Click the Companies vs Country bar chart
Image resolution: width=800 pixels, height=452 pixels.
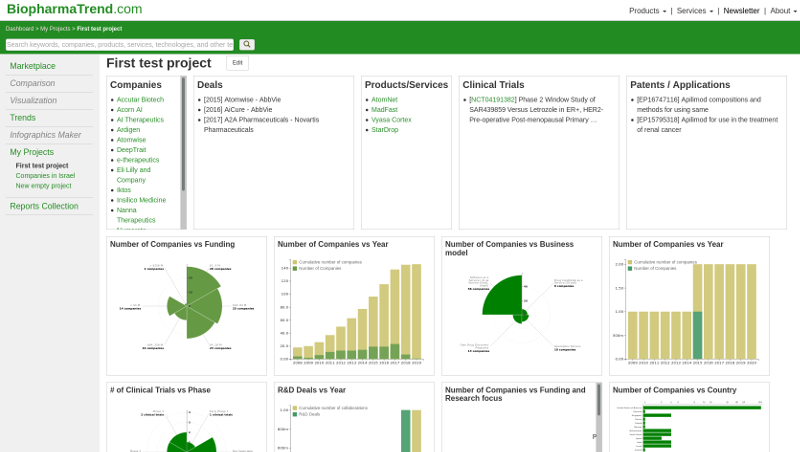(689, 424)
